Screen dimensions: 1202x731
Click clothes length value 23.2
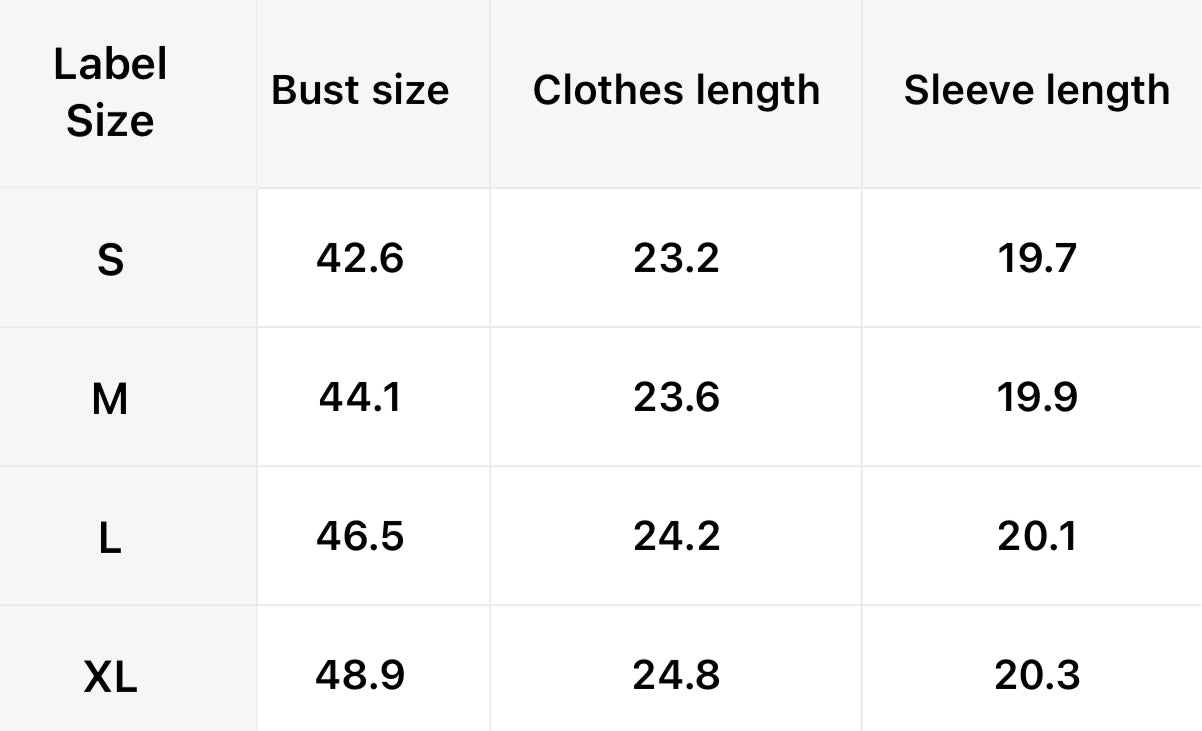pyautogui.click(x=676, y=258)
